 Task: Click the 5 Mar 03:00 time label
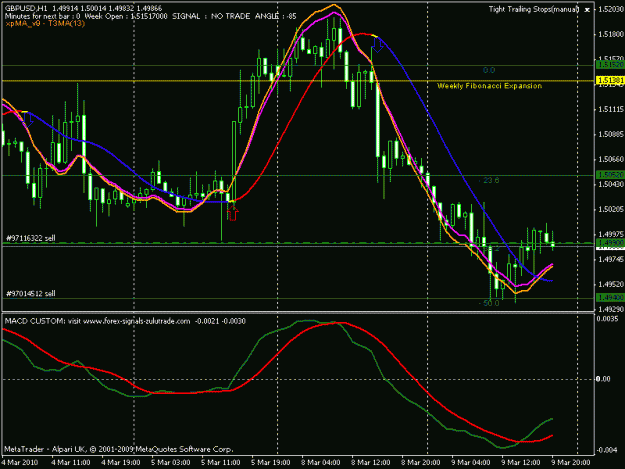(x=171, y=463)
